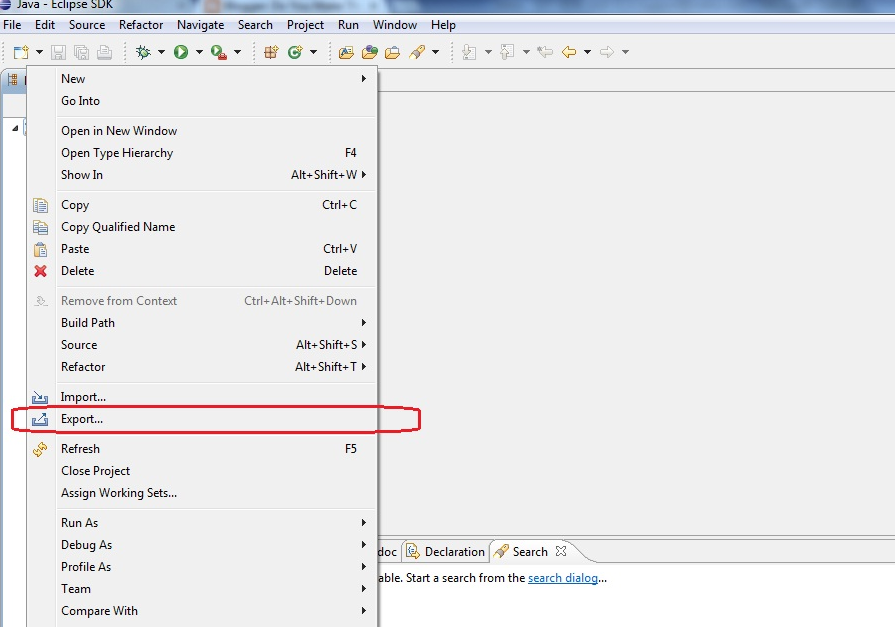The width and height of the screenshot is (895, 627).
Task: Click the Open Task toolbar icon
Action: 369,53
